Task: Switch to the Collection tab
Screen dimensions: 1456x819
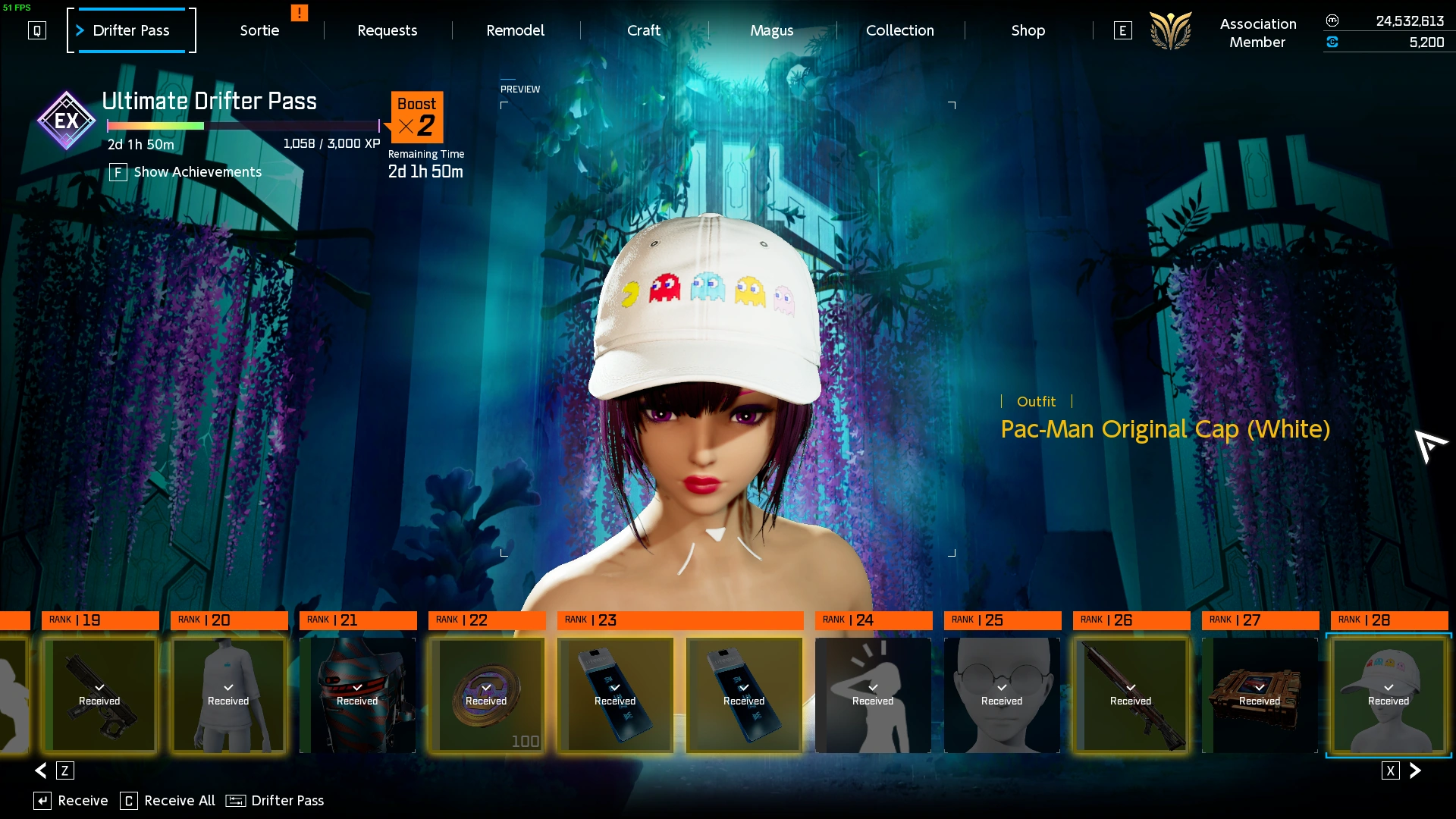Action: [900, 30]
